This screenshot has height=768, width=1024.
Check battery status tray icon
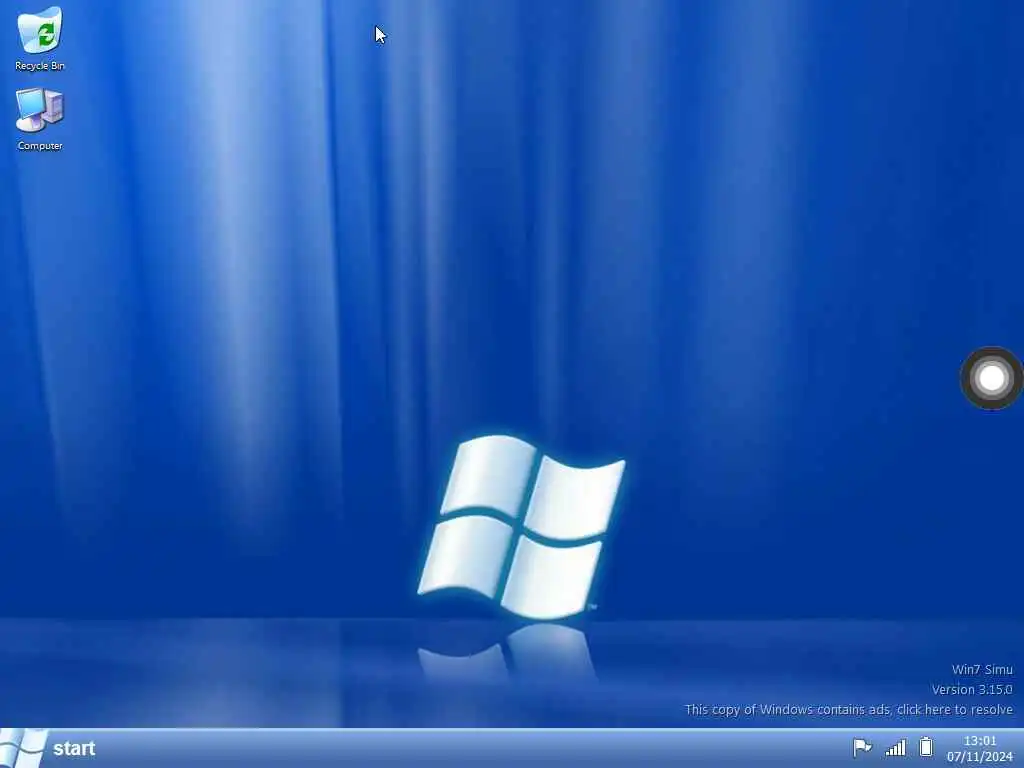click(x=926, y=746)
